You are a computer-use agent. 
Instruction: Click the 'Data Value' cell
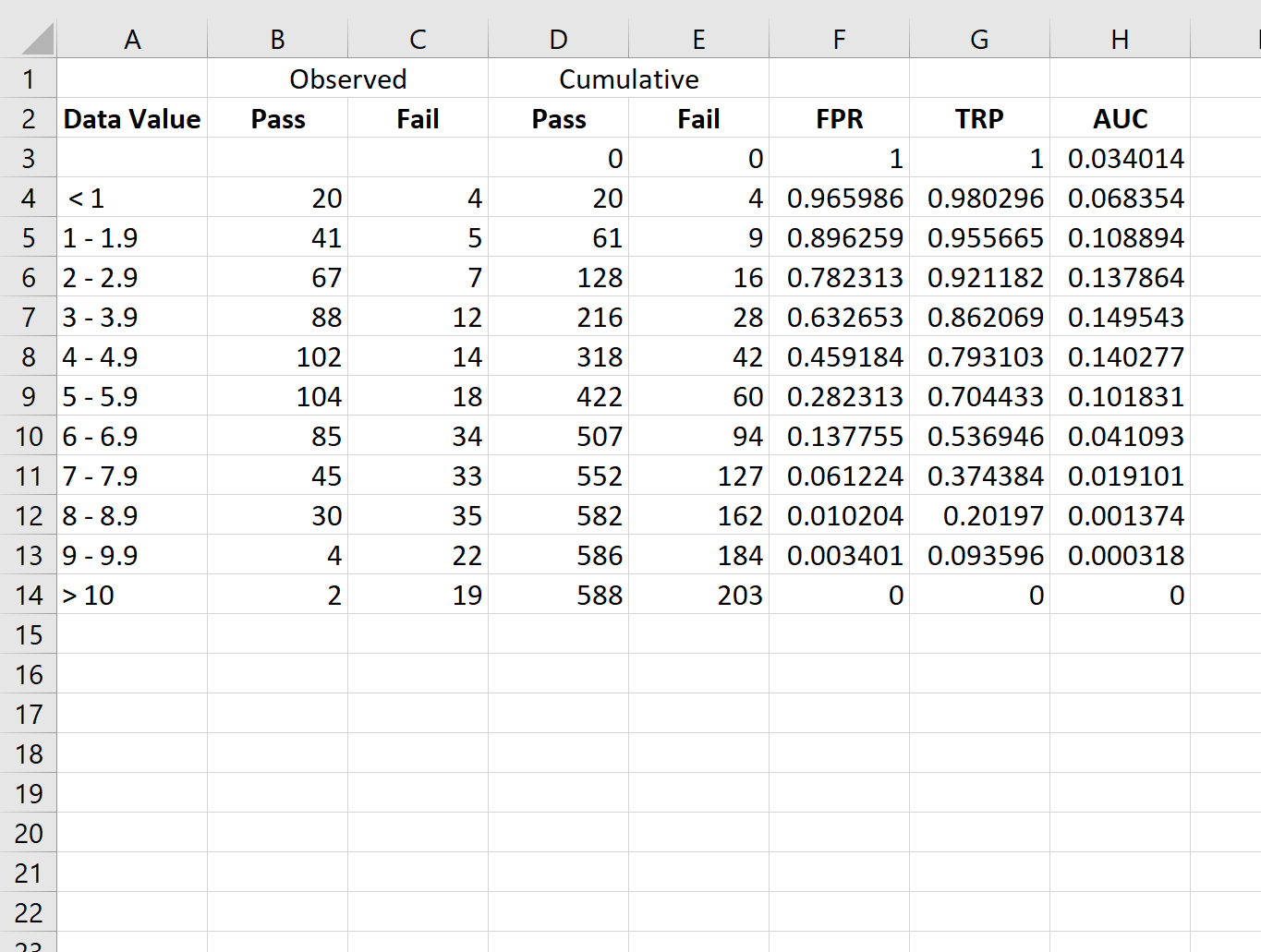coord(132,118)
